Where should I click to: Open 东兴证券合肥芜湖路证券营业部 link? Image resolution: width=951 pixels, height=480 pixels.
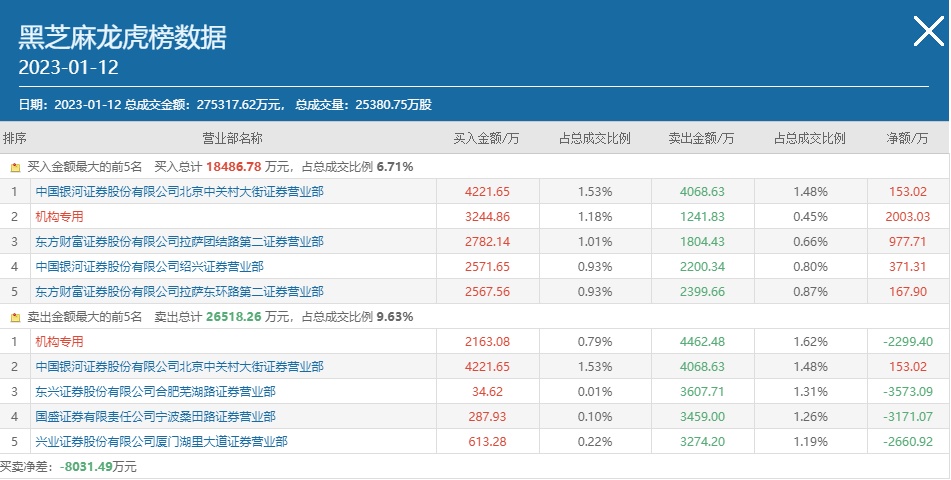(x=155, y=391)
